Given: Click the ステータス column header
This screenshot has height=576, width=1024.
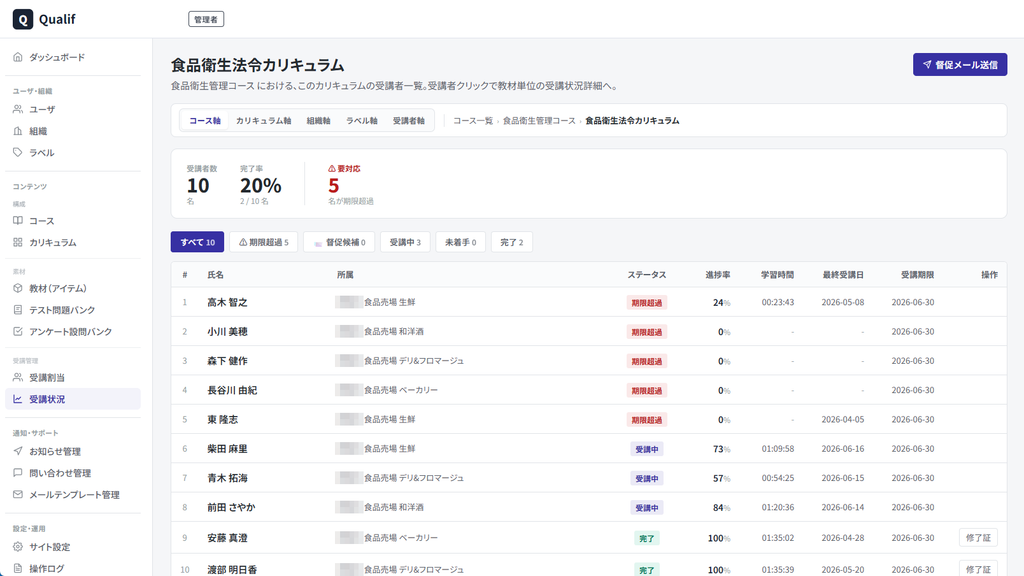Looking at the screenshot, I should pyautogui.click(x=647, y=275).
